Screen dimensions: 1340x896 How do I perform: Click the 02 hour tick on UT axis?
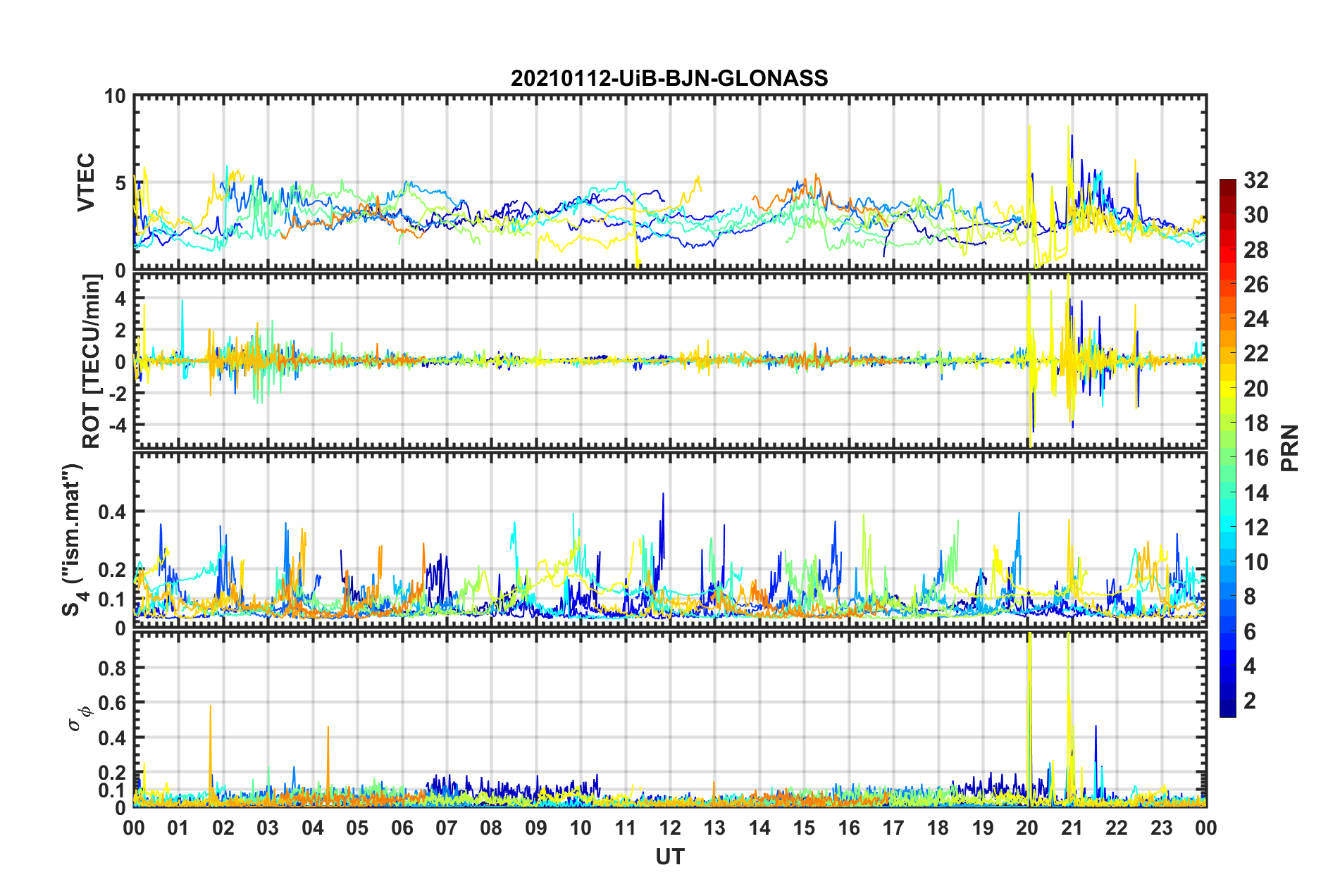coord(223,828)
